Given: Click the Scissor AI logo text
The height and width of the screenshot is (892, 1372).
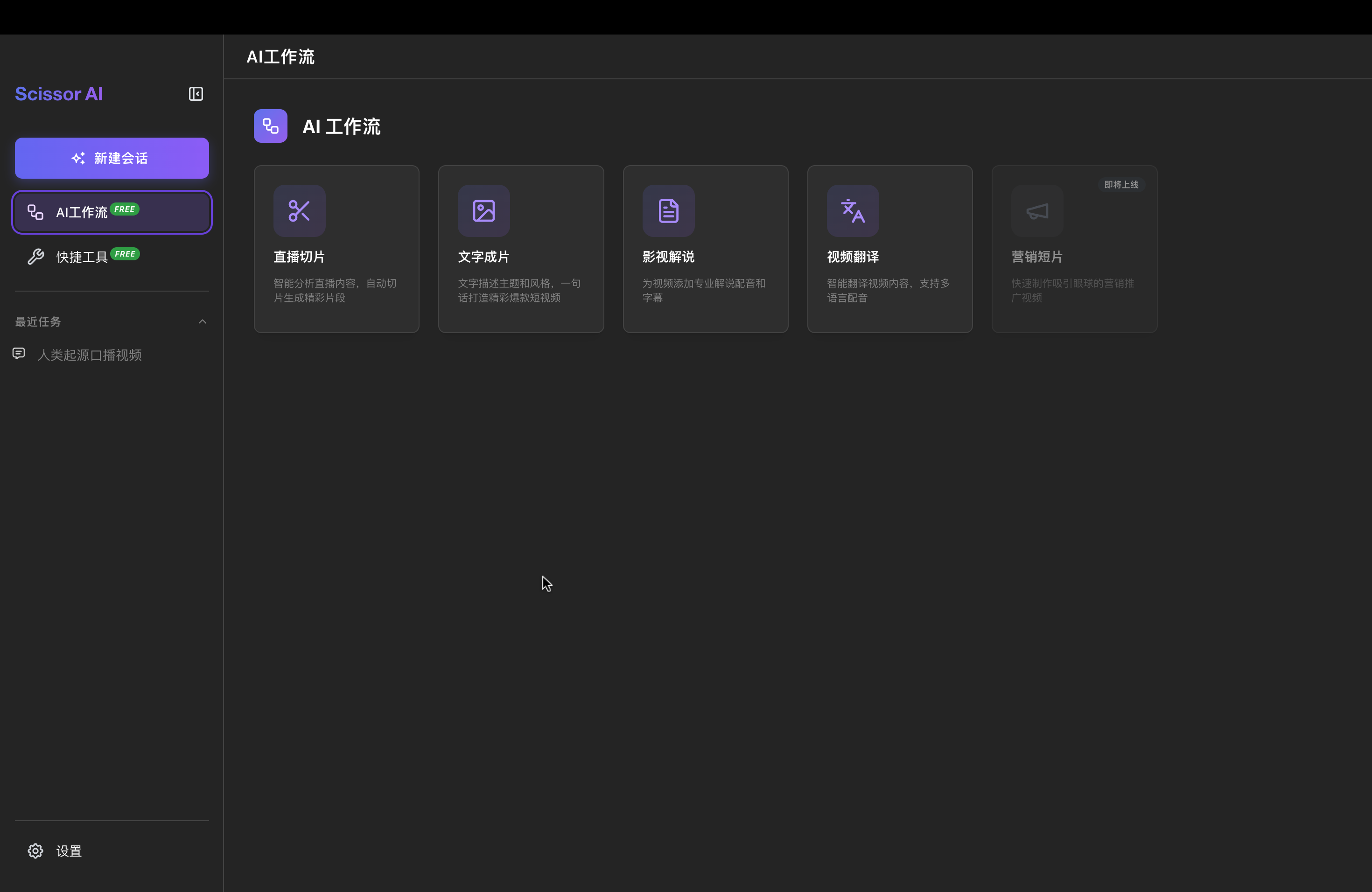Looking at the screenshot, I should (x=59, y=94).
